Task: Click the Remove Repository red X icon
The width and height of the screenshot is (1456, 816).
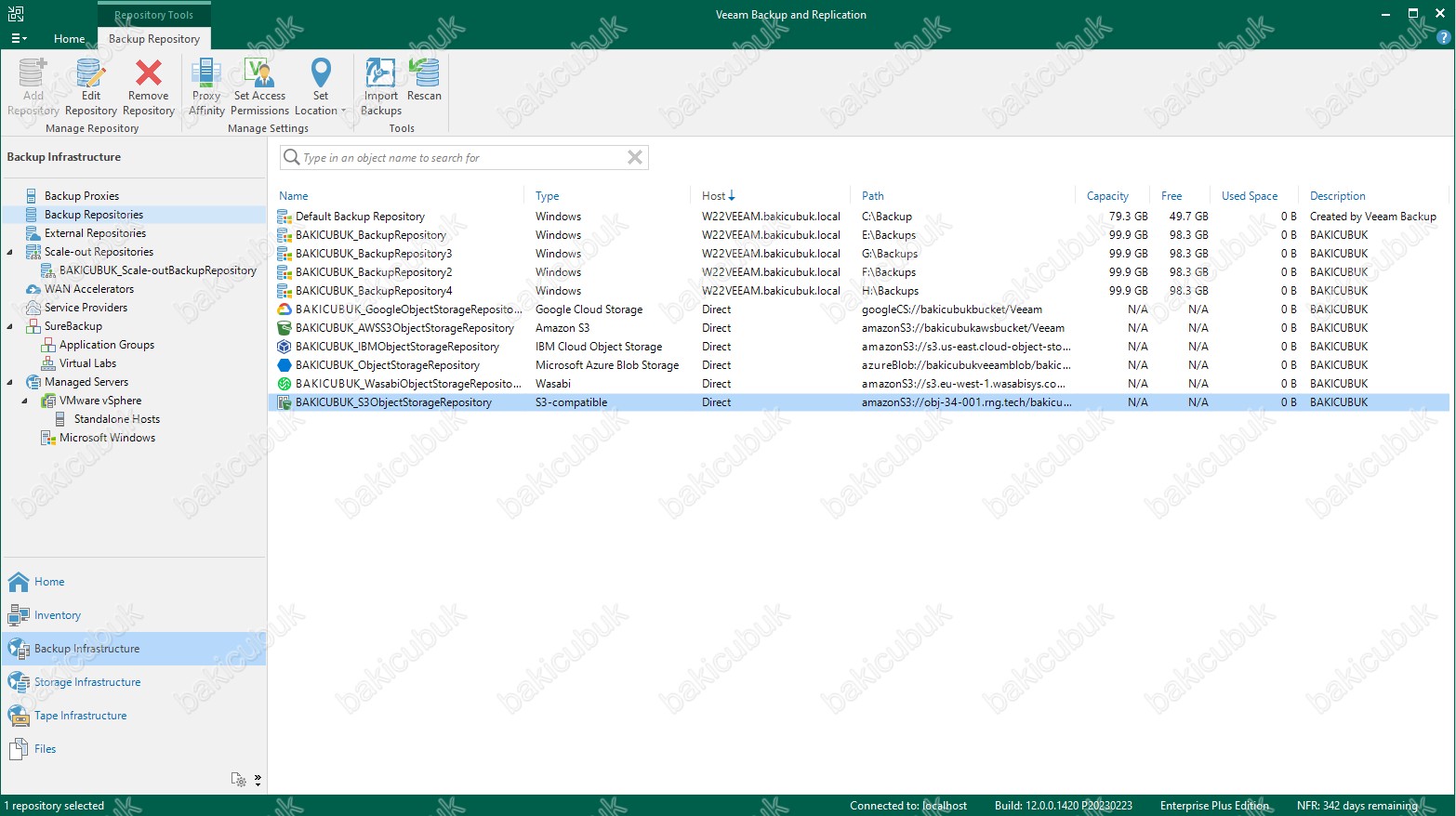Action: [149, 72]
